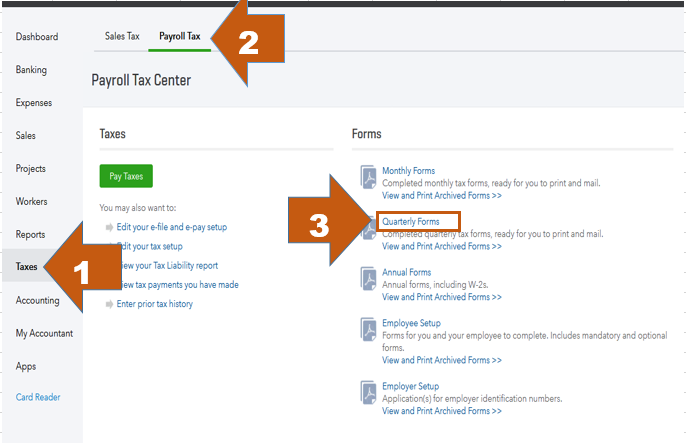View archived forms under Quarterly Forms
Image resolution: width=686 pixels, height=443 pixels.
pyautogui.click(x=442, y=246)
